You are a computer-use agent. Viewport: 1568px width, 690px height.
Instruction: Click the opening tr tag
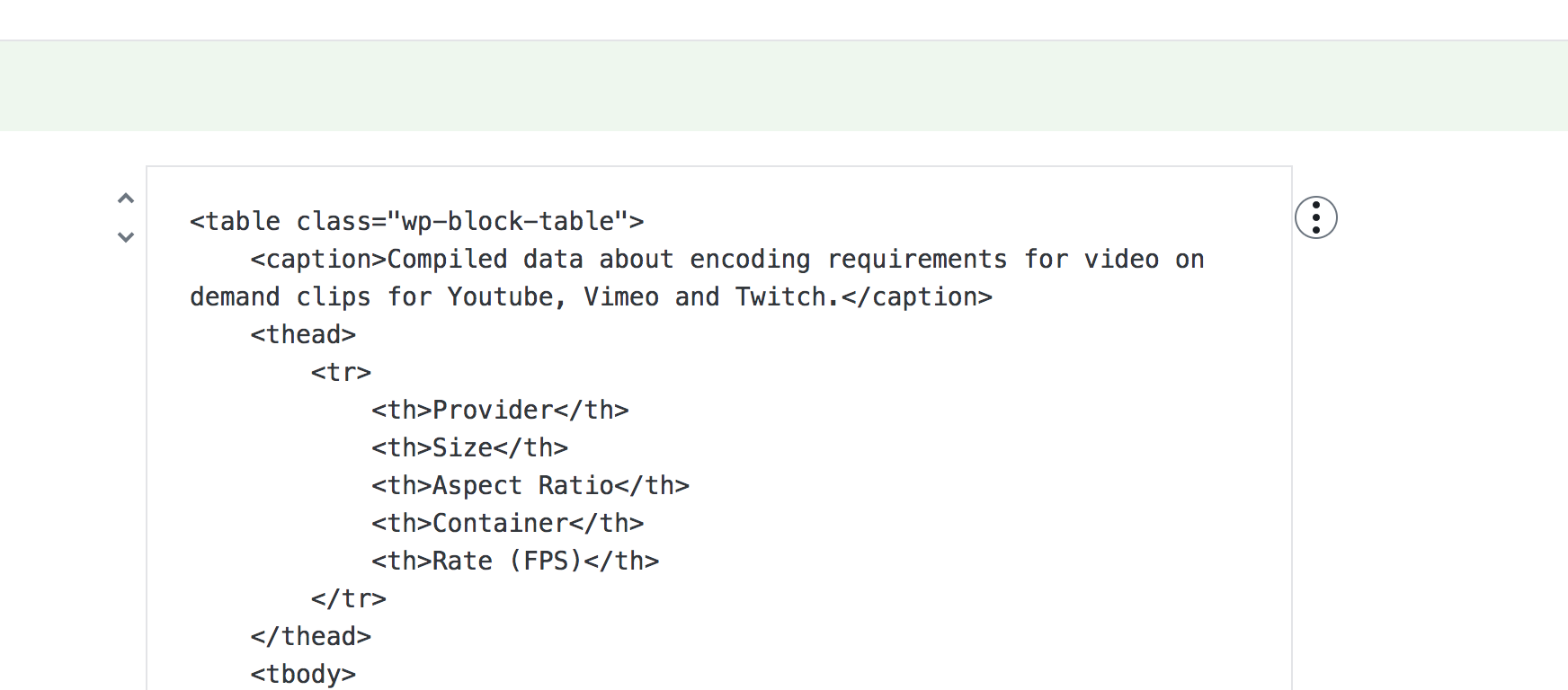pos(341,372)
